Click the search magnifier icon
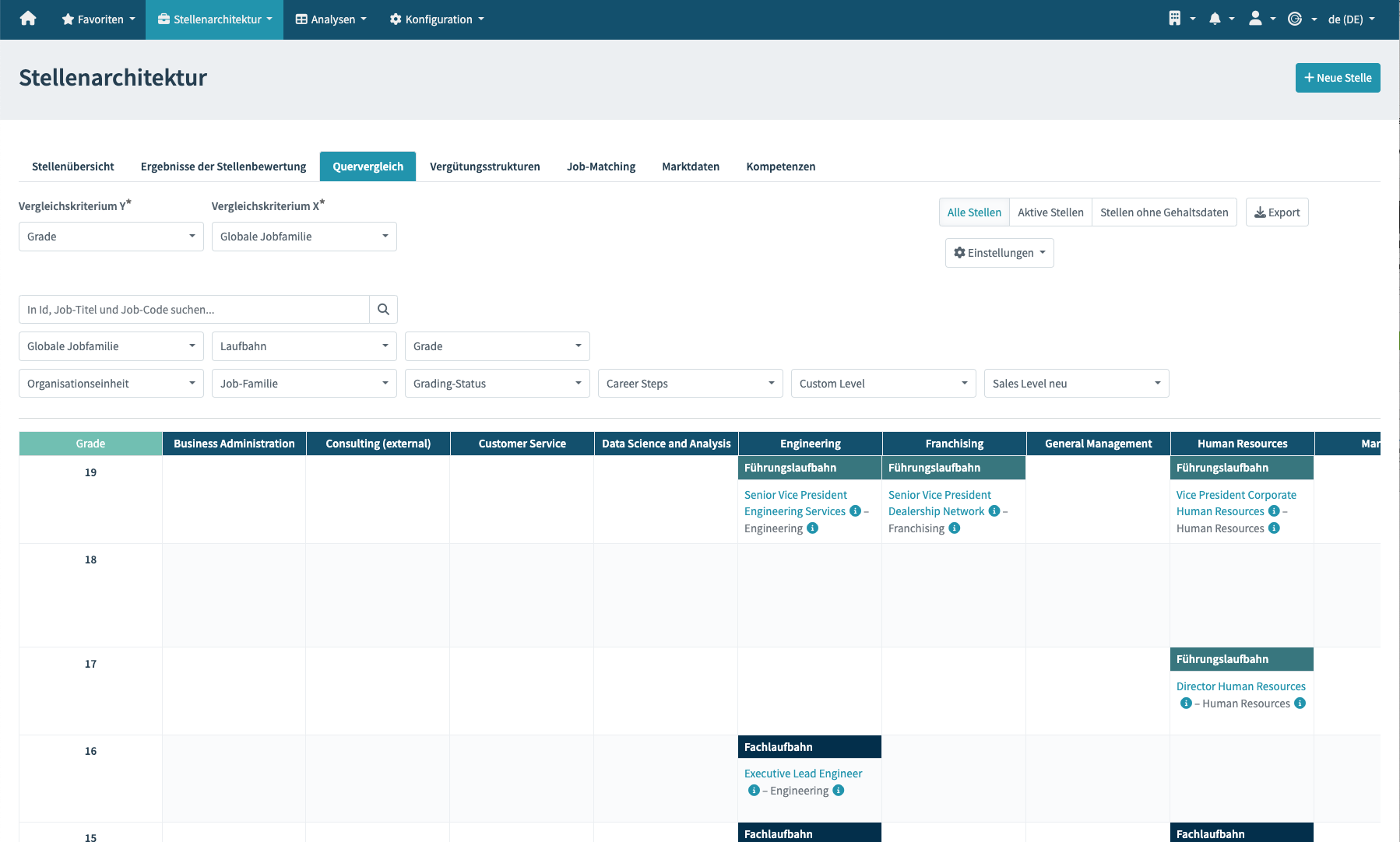The image size is (1400, 842). [x=383, y=310]
